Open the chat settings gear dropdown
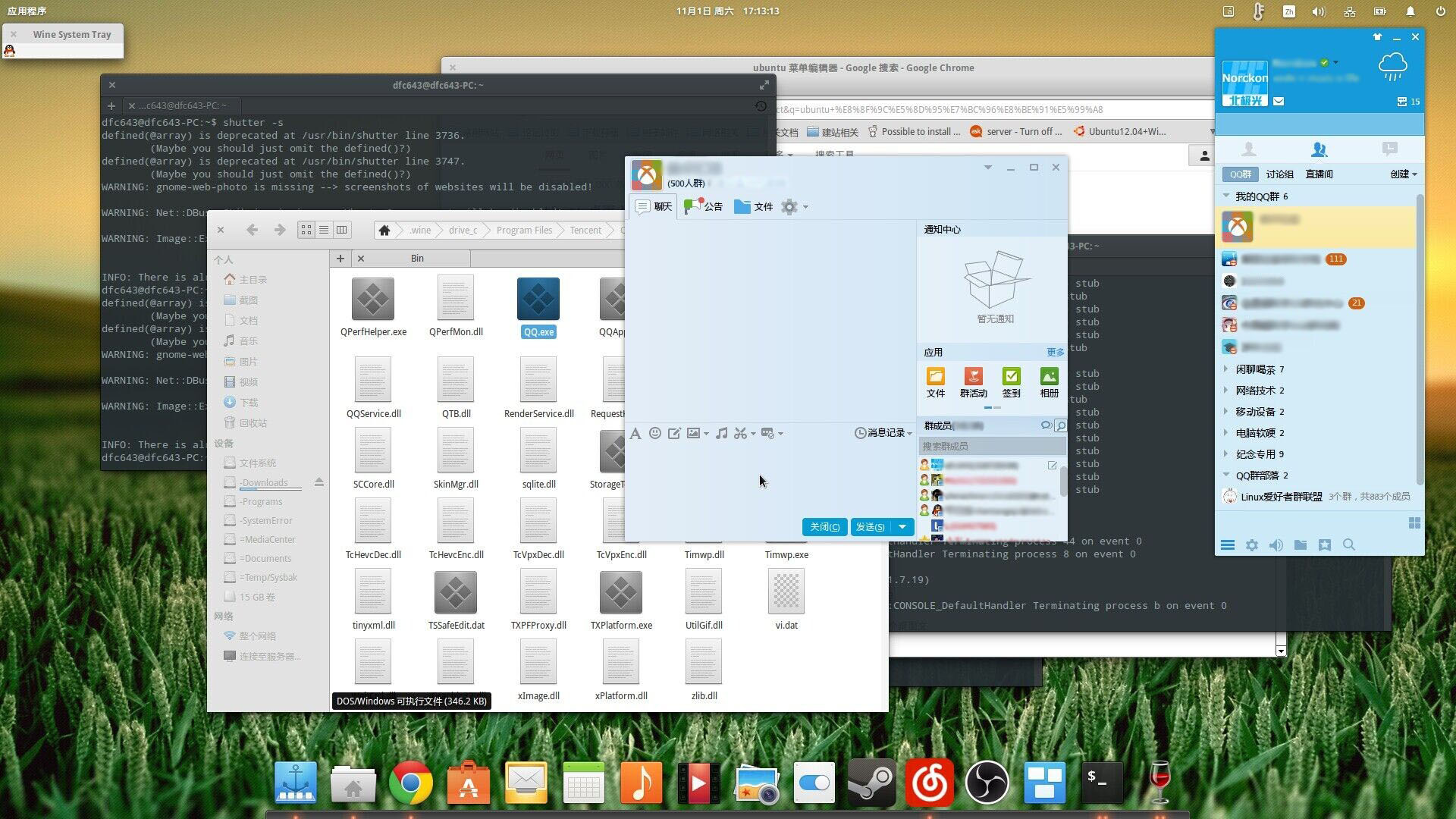This screenshot has height=819, width=1456. pyautogui.click(x=794, y=207)
